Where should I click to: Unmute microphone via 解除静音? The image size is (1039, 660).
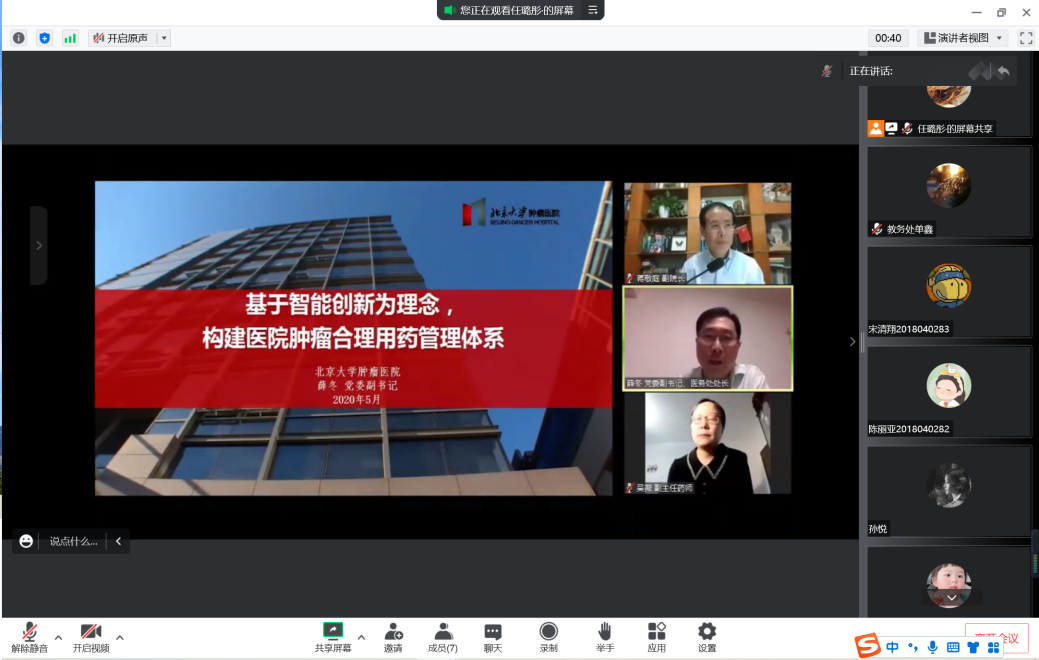coord(30,637)
